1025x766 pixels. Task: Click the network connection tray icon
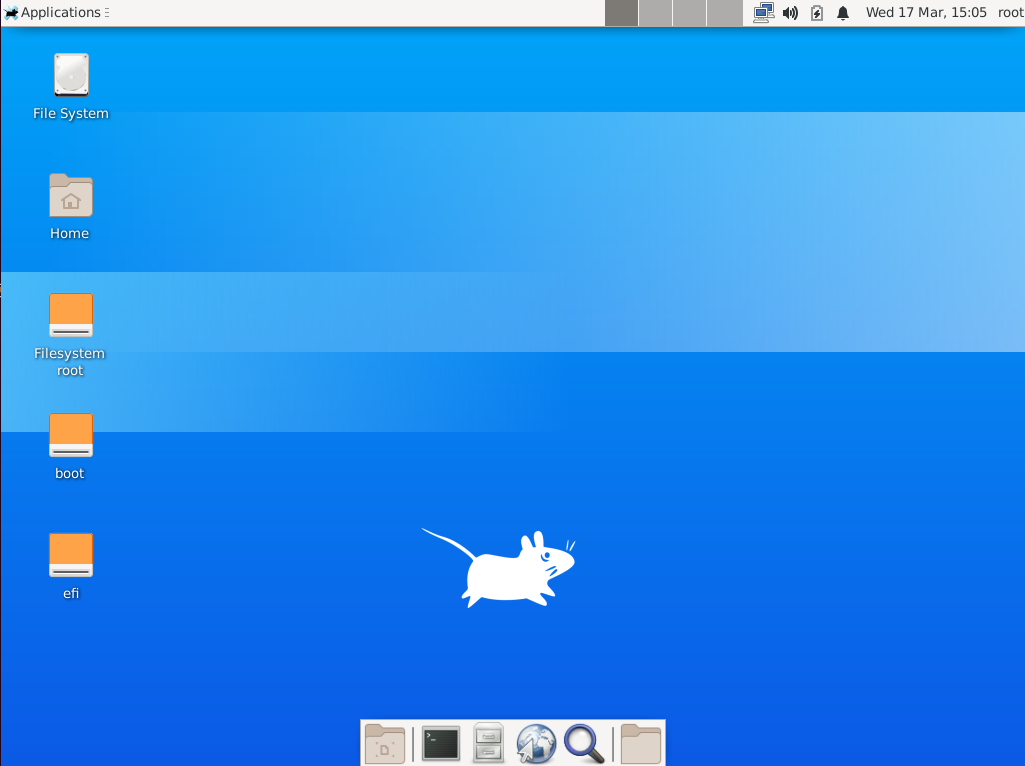(764, 13)
